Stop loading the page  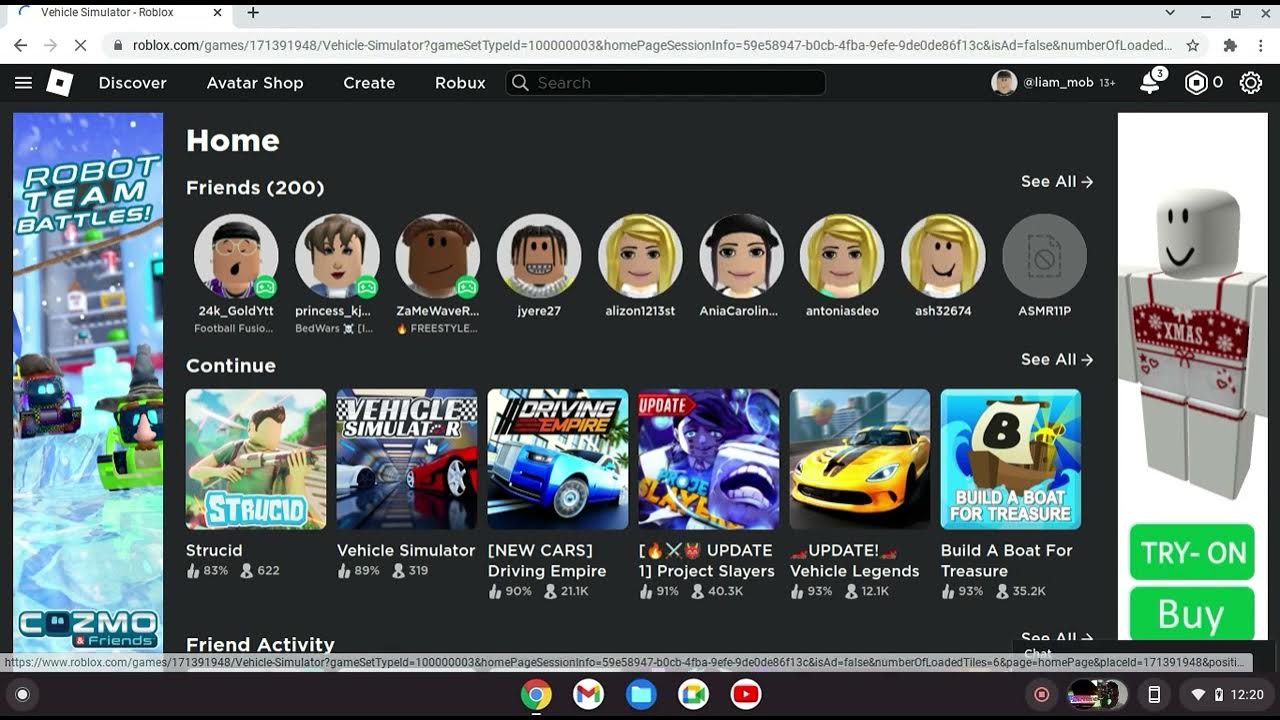[x=82, y=45]
